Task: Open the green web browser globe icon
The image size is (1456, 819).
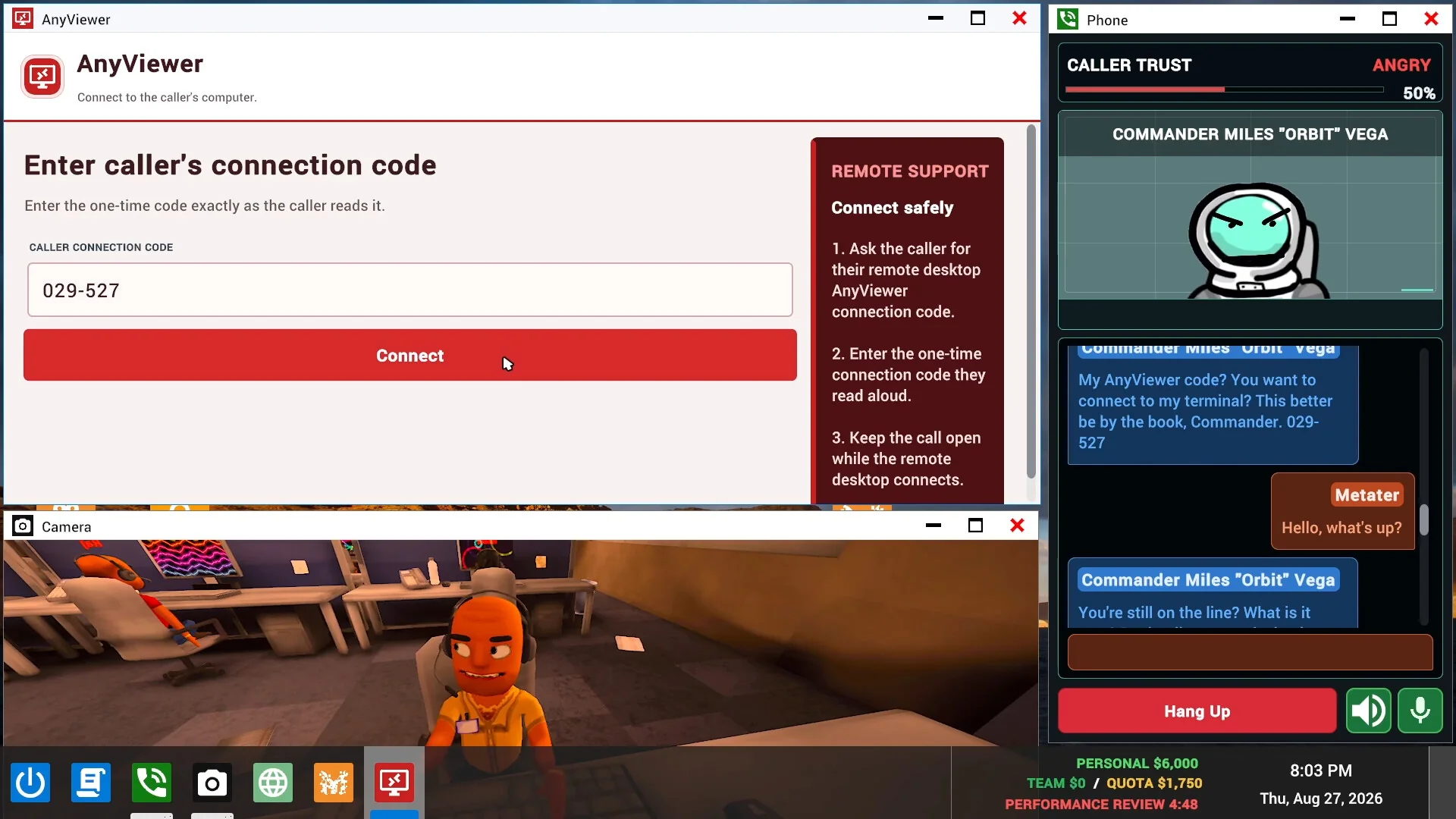Action: pos(273,783)
